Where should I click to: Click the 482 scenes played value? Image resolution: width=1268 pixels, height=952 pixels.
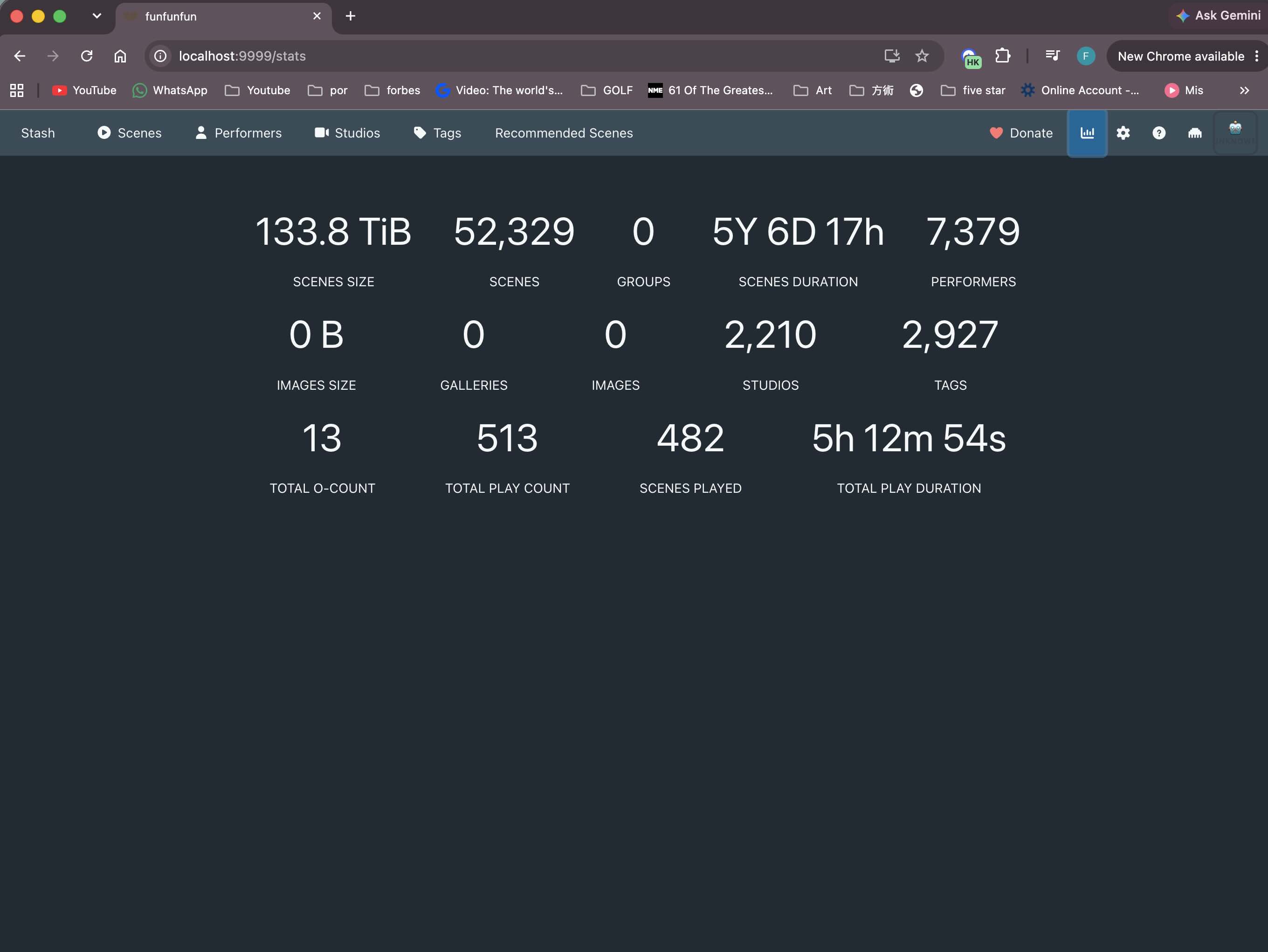coord(690,438)
